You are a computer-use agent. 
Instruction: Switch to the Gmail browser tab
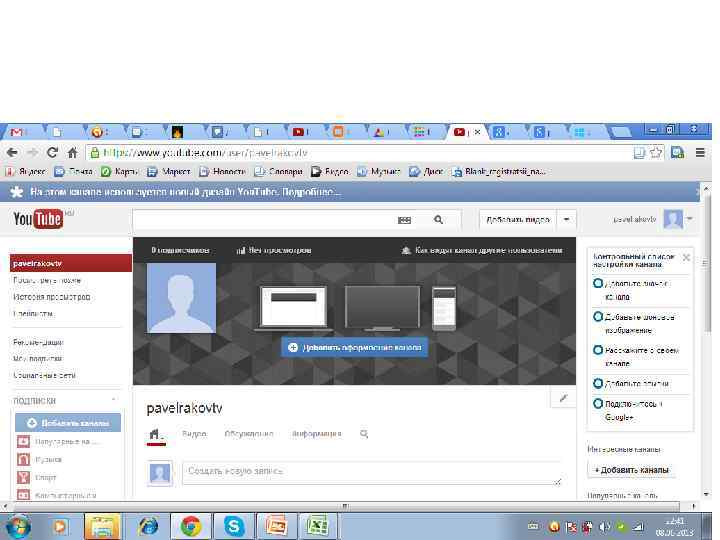17,132
